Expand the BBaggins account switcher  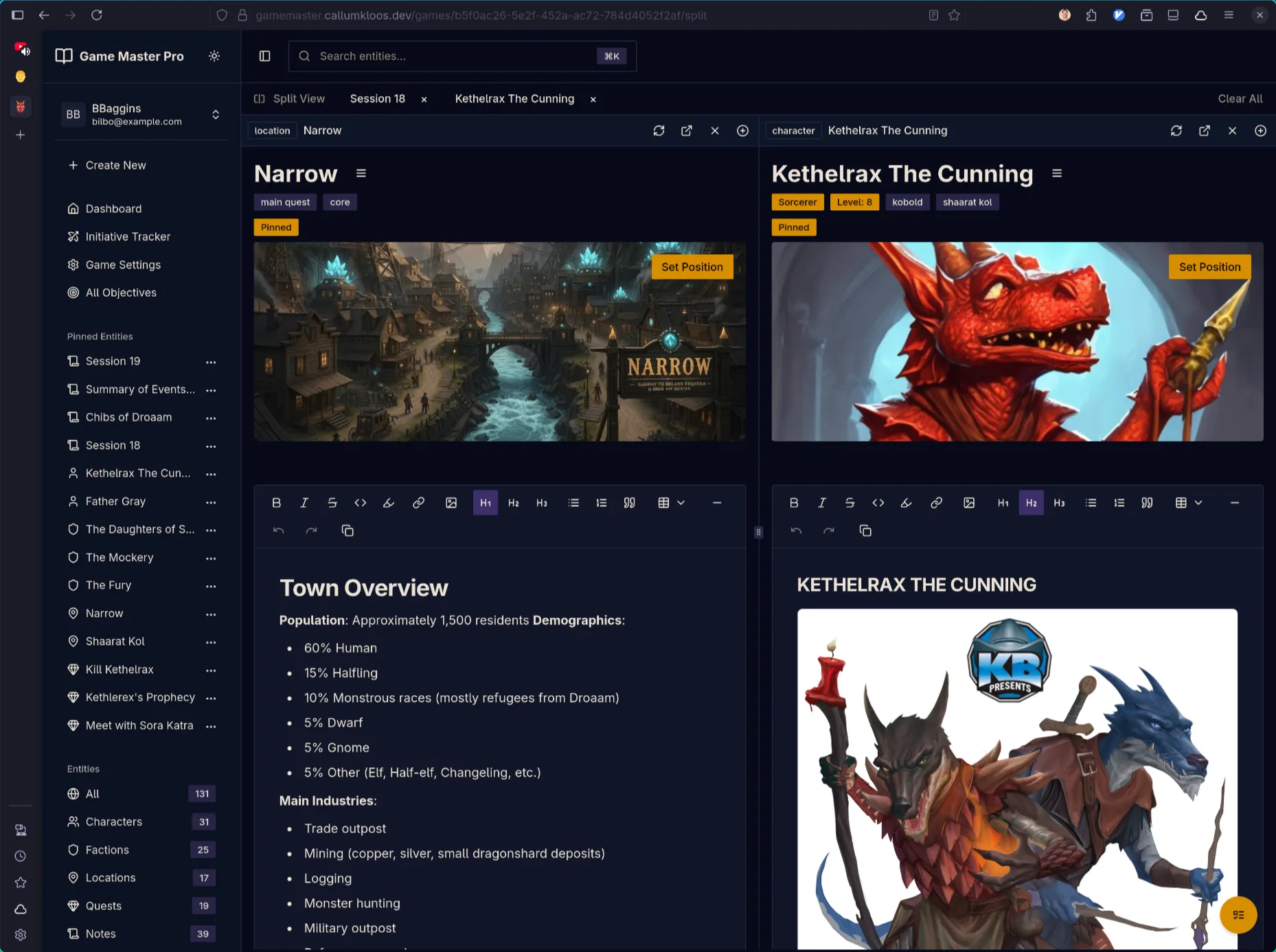click(x=216, y=115)
